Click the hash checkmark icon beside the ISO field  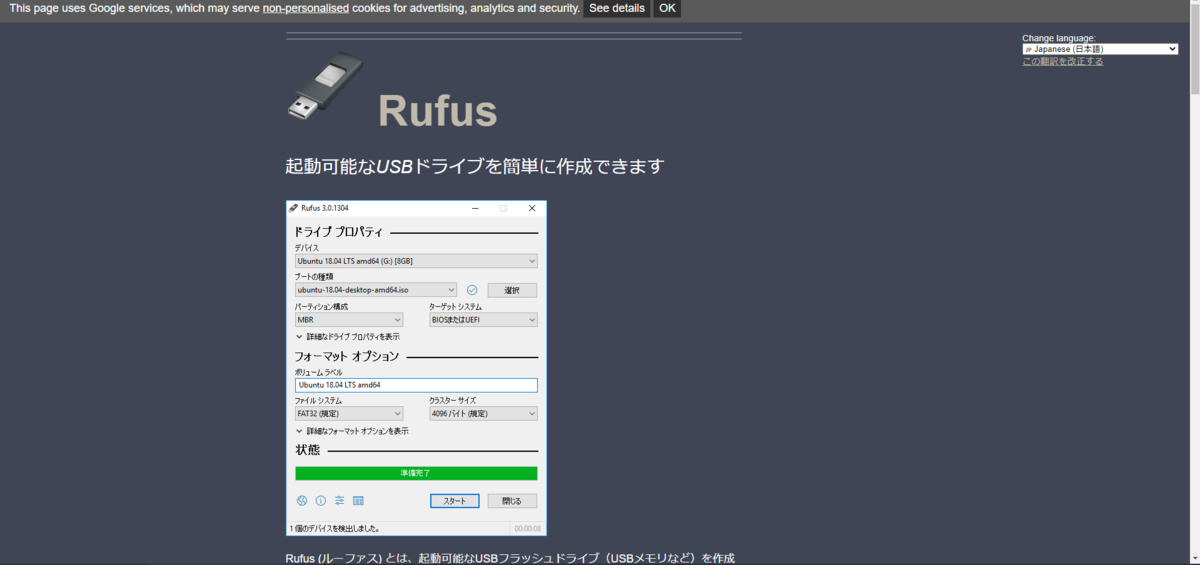coord(472,290)
